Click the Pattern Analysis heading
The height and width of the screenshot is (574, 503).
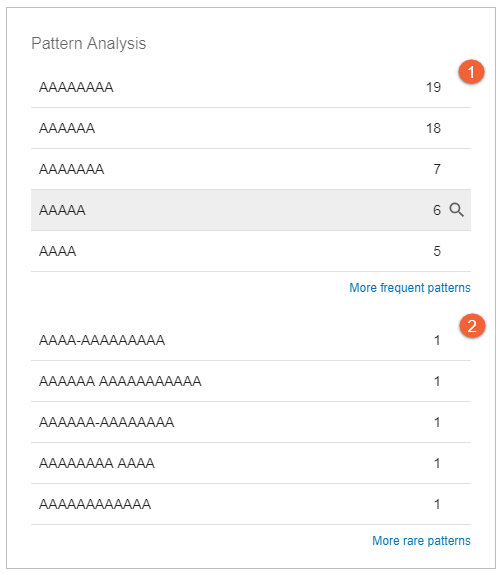[x=89, y=44]
